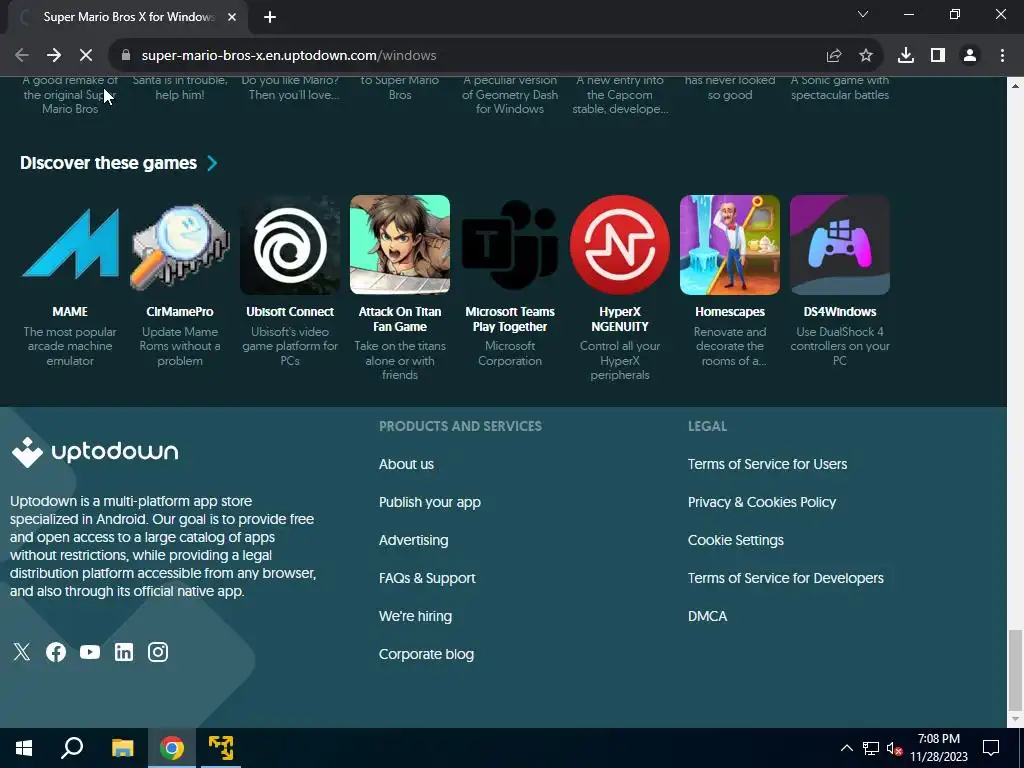The height and width of the screenshot is (768, 1024).
Task: Click the HyperX NGENUITY title text
Action: coord(620,319)
